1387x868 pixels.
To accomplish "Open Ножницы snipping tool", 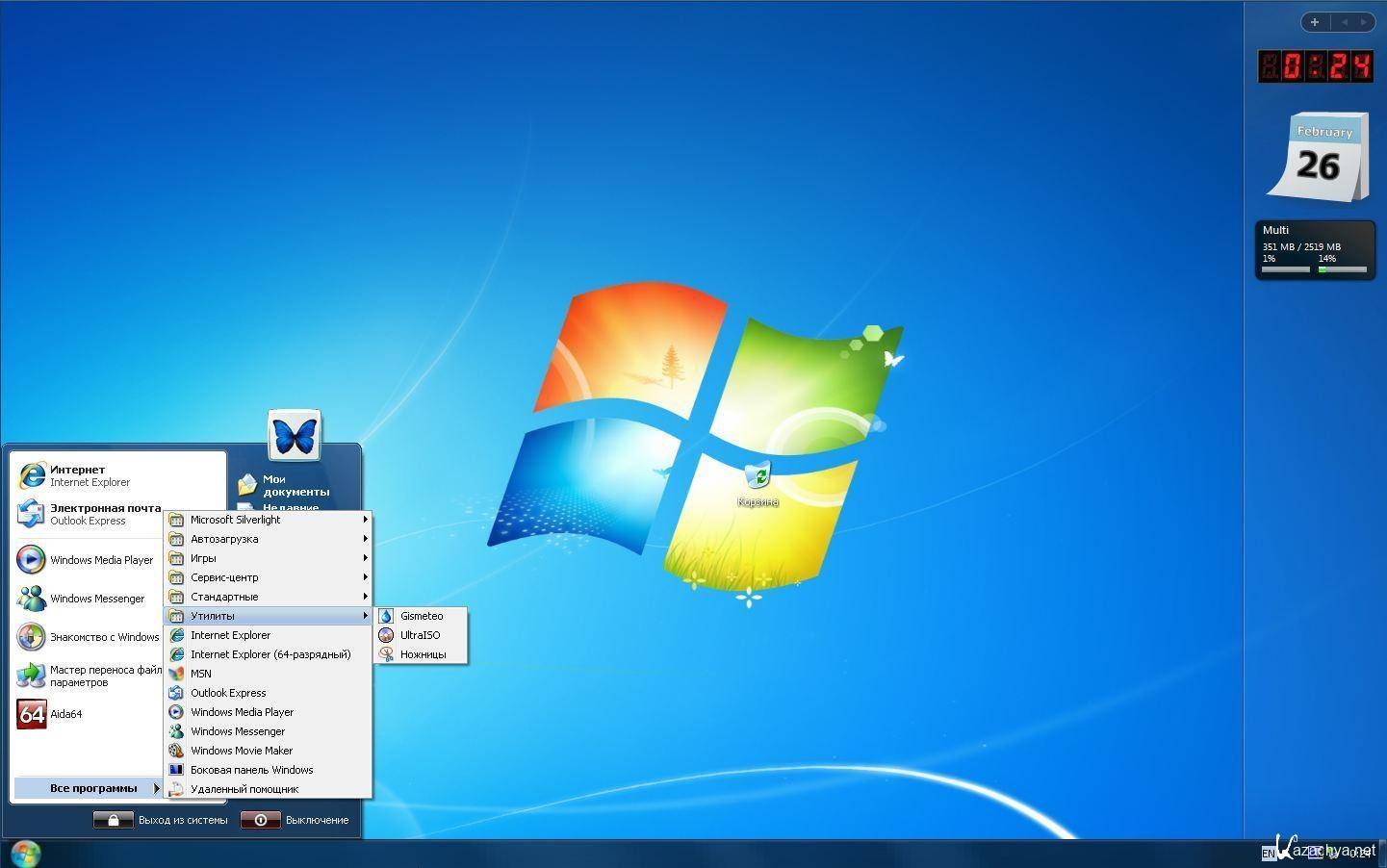I will pyautogui.click(x=422, y=654).
